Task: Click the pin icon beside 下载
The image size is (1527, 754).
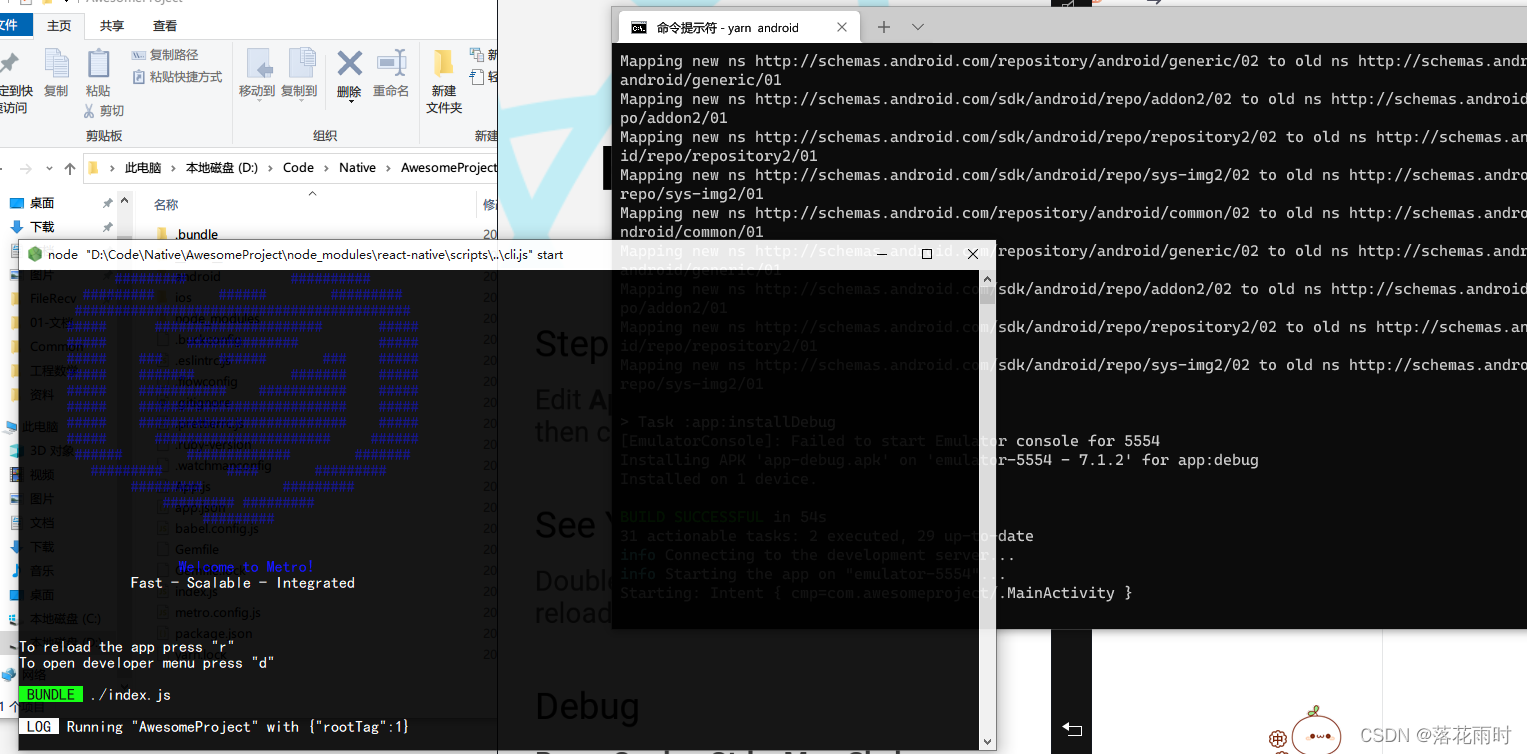Action: [108, 227]
